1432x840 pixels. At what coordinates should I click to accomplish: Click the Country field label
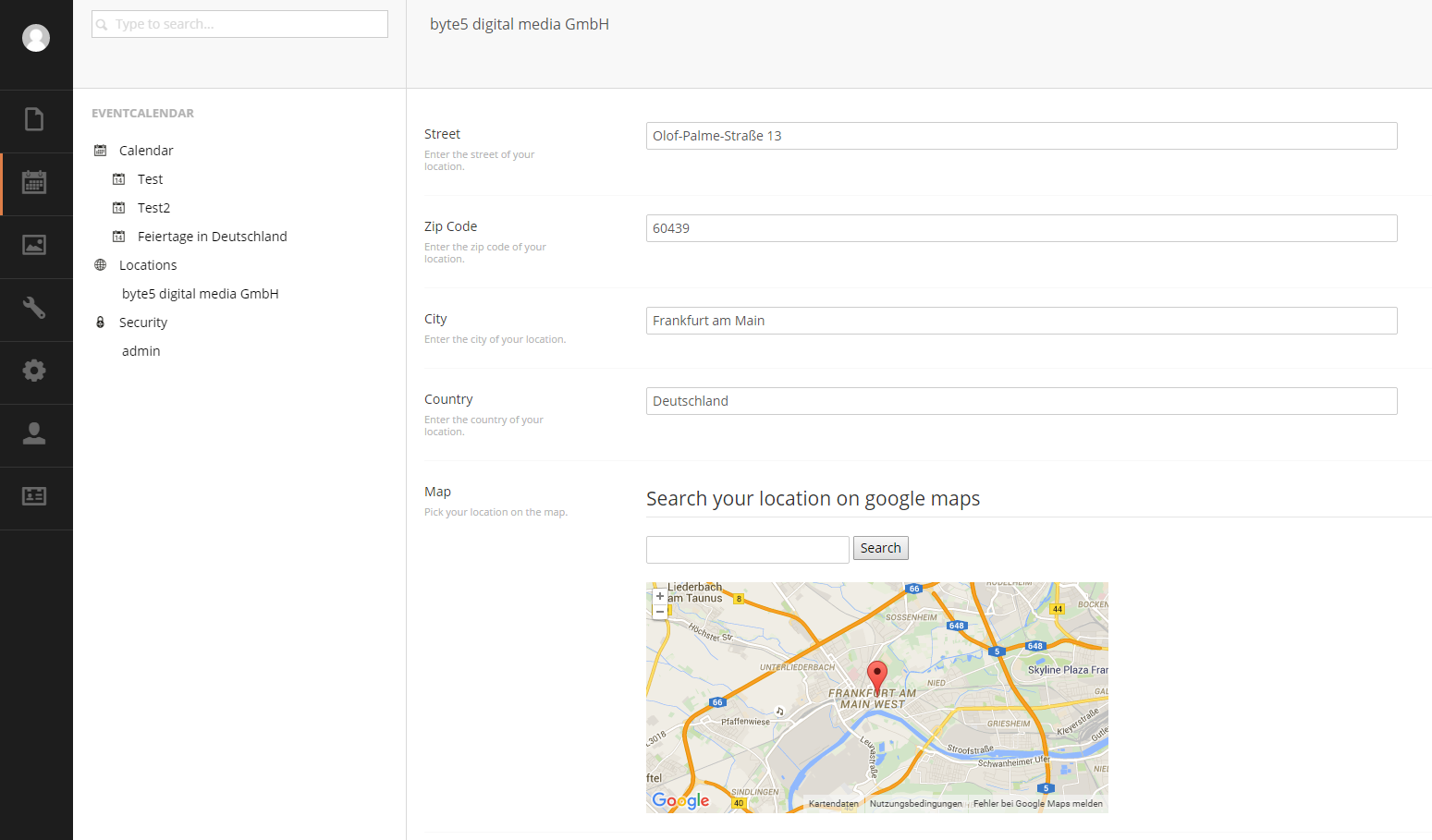(x=448, y=399)
